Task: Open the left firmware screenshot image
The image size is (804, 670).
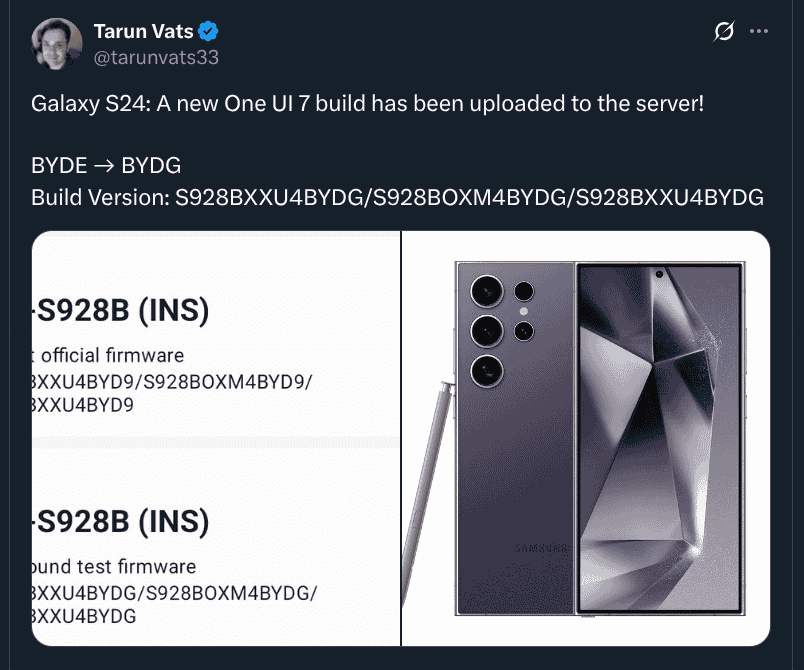Action: 216,438
